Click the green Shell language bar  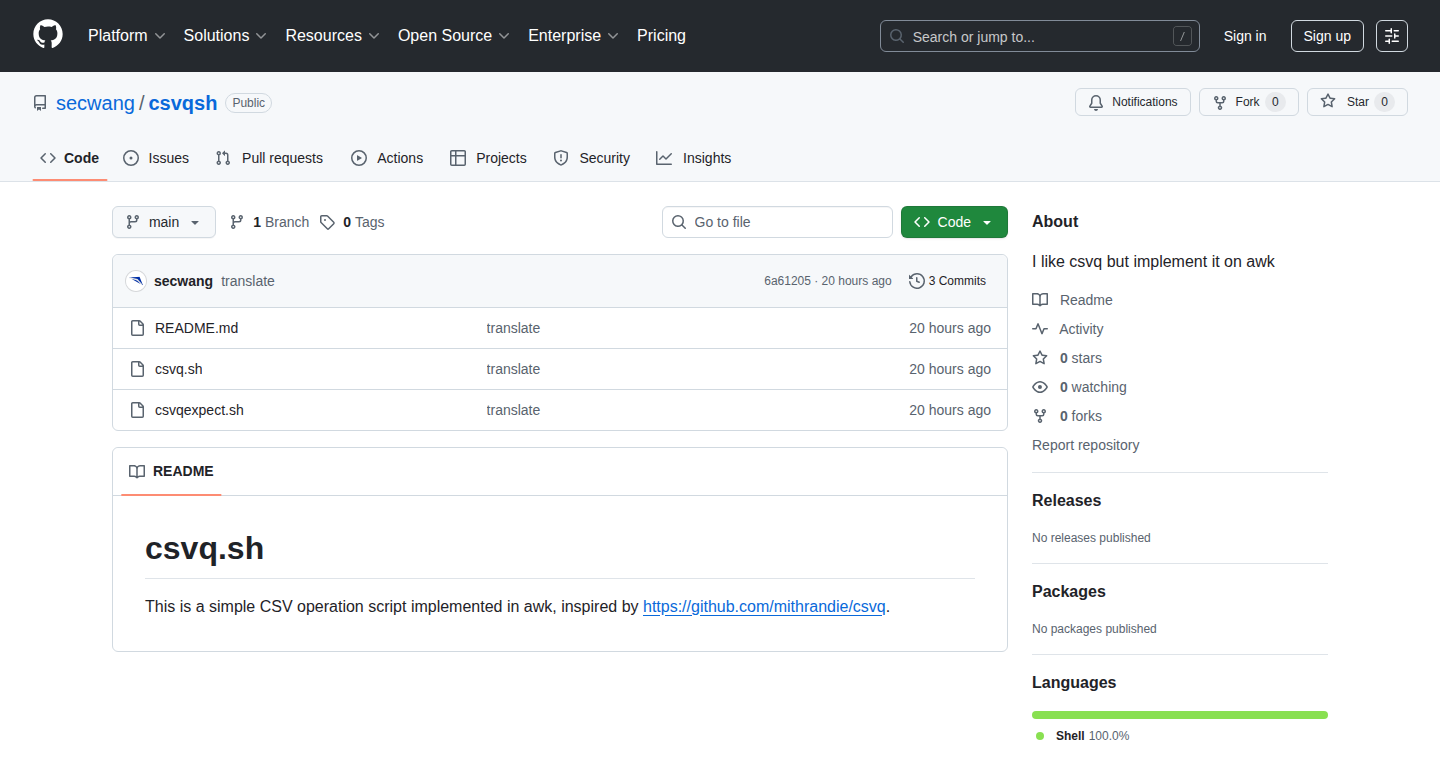(1180, 715)
